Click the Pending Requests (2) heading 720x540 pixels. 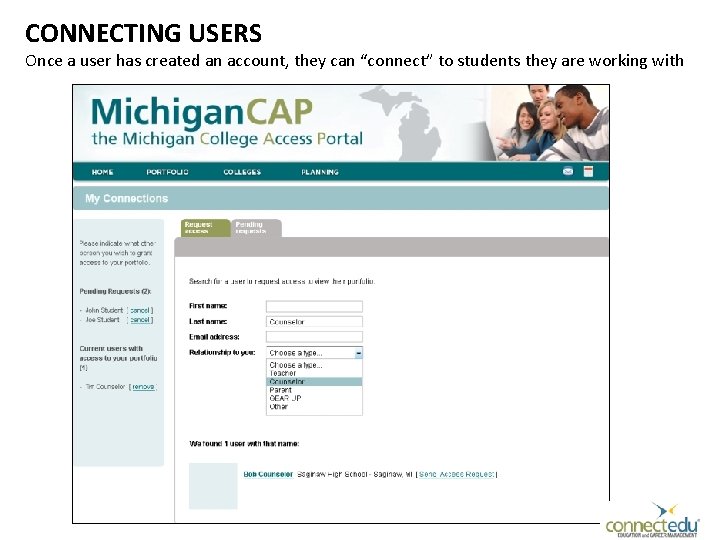coord(115,292)
